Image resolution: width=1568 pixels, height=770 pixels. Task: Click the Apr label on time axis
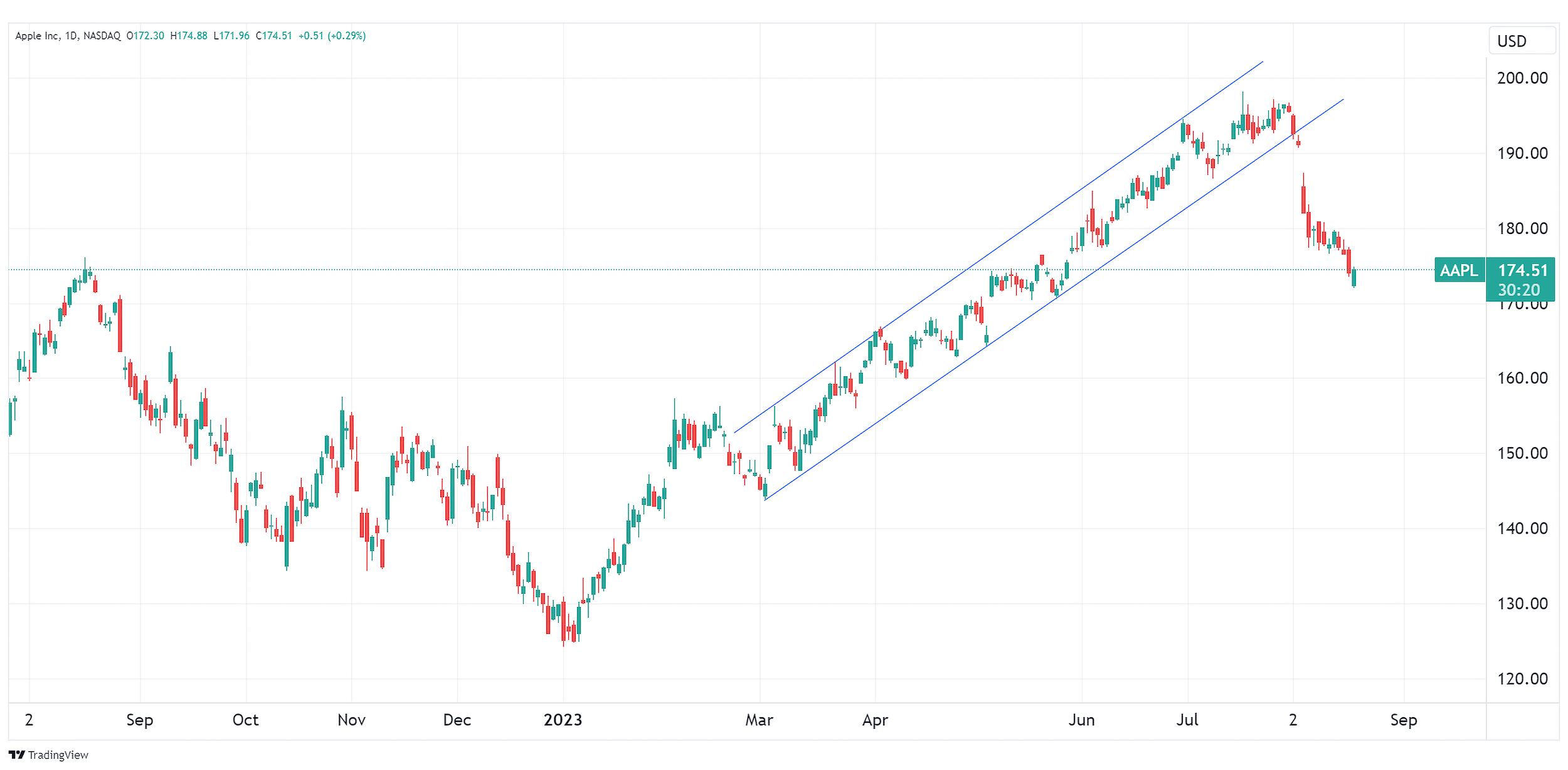(x=875, y=720)
